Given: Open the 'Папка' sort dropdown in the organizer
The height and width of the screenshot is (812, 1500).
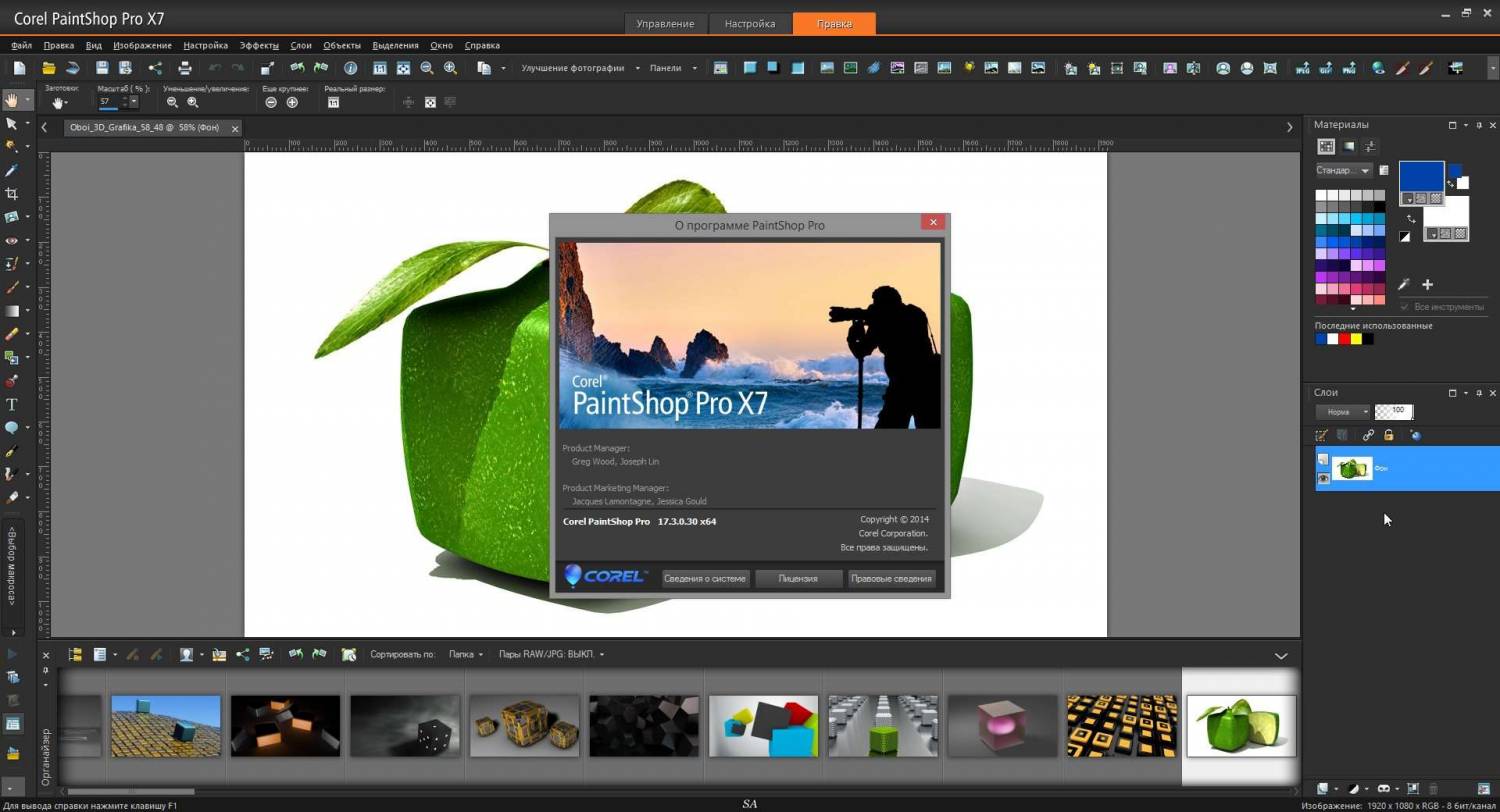Looking at the screenshot, I should coord(465,654).
